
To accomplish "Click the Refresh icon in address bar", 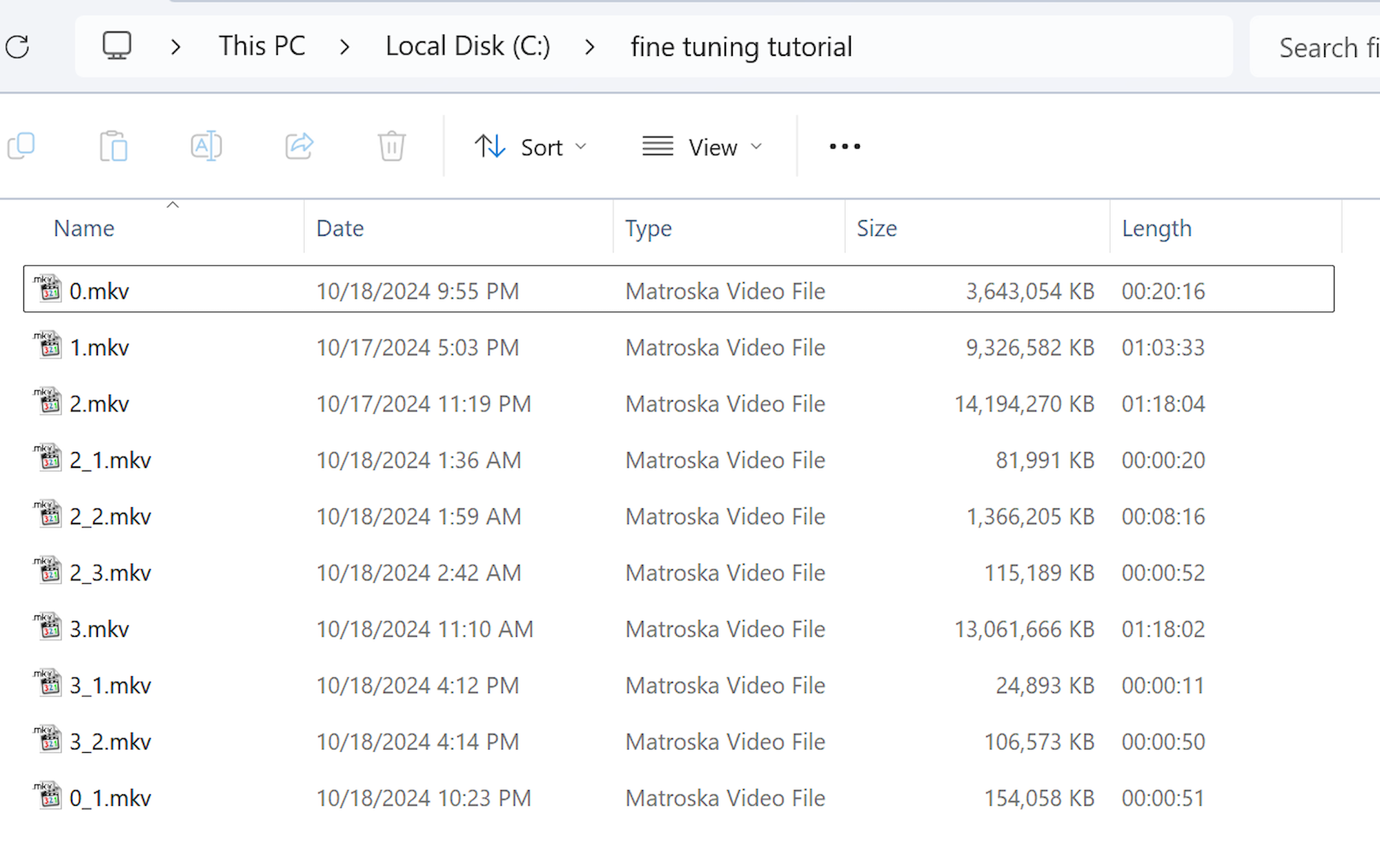I will [x=17, y=47].
